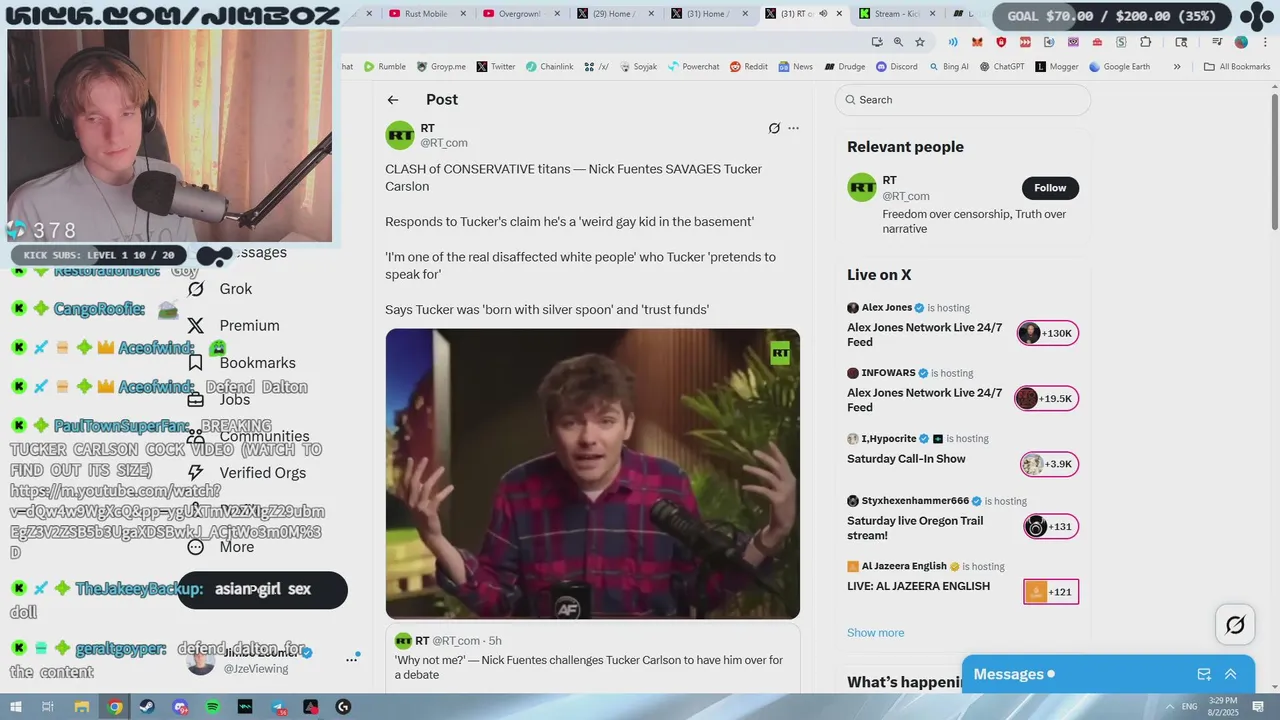Expand the Messages drawer with double chevron
1280x720 pixels.
tap(1231, 674)
